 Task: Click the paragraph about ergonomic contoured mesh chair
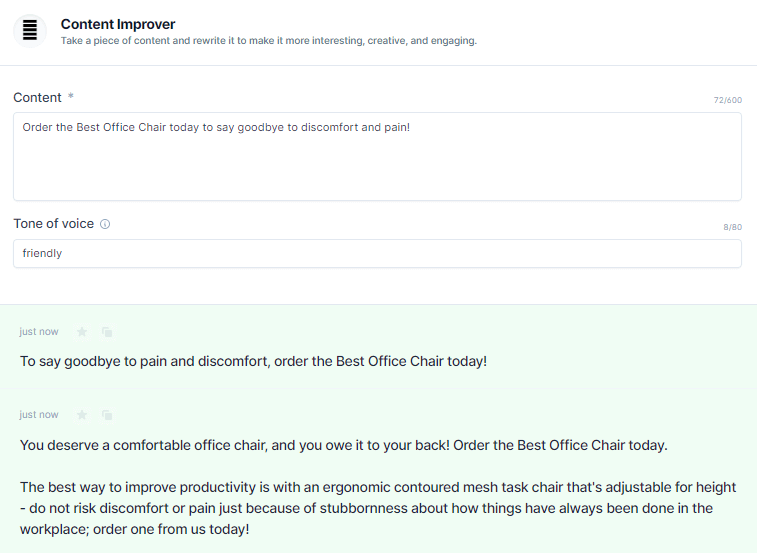tap(378, 508)
